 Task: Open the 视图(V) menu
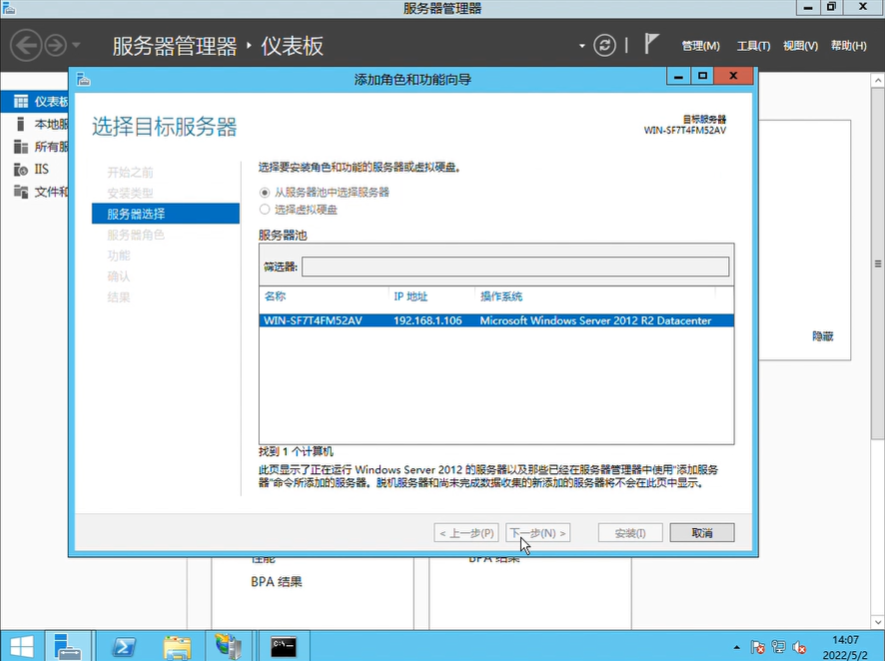click(x=800, y=46)
